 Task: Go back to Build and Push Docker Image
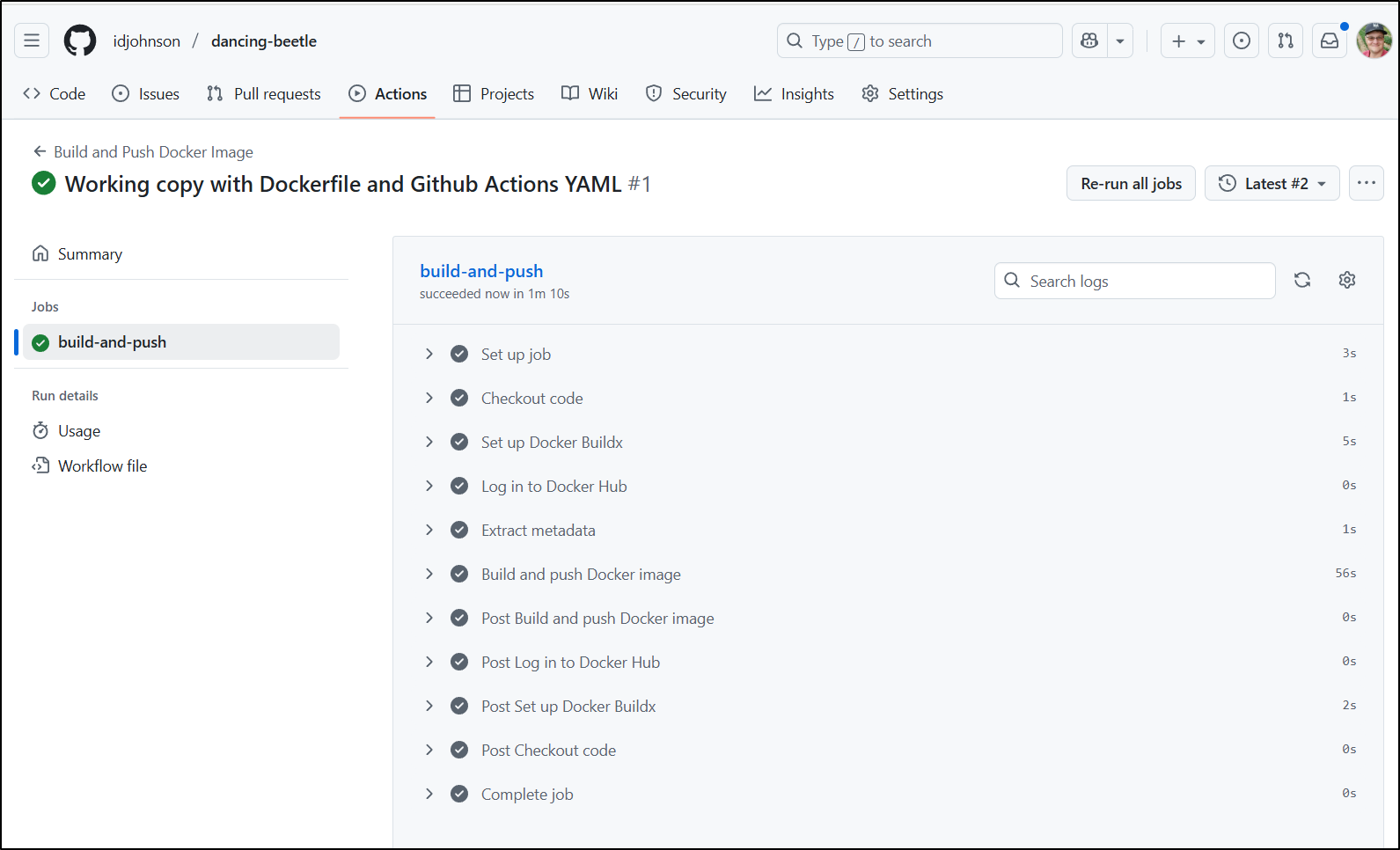click(x=143, y=151)
